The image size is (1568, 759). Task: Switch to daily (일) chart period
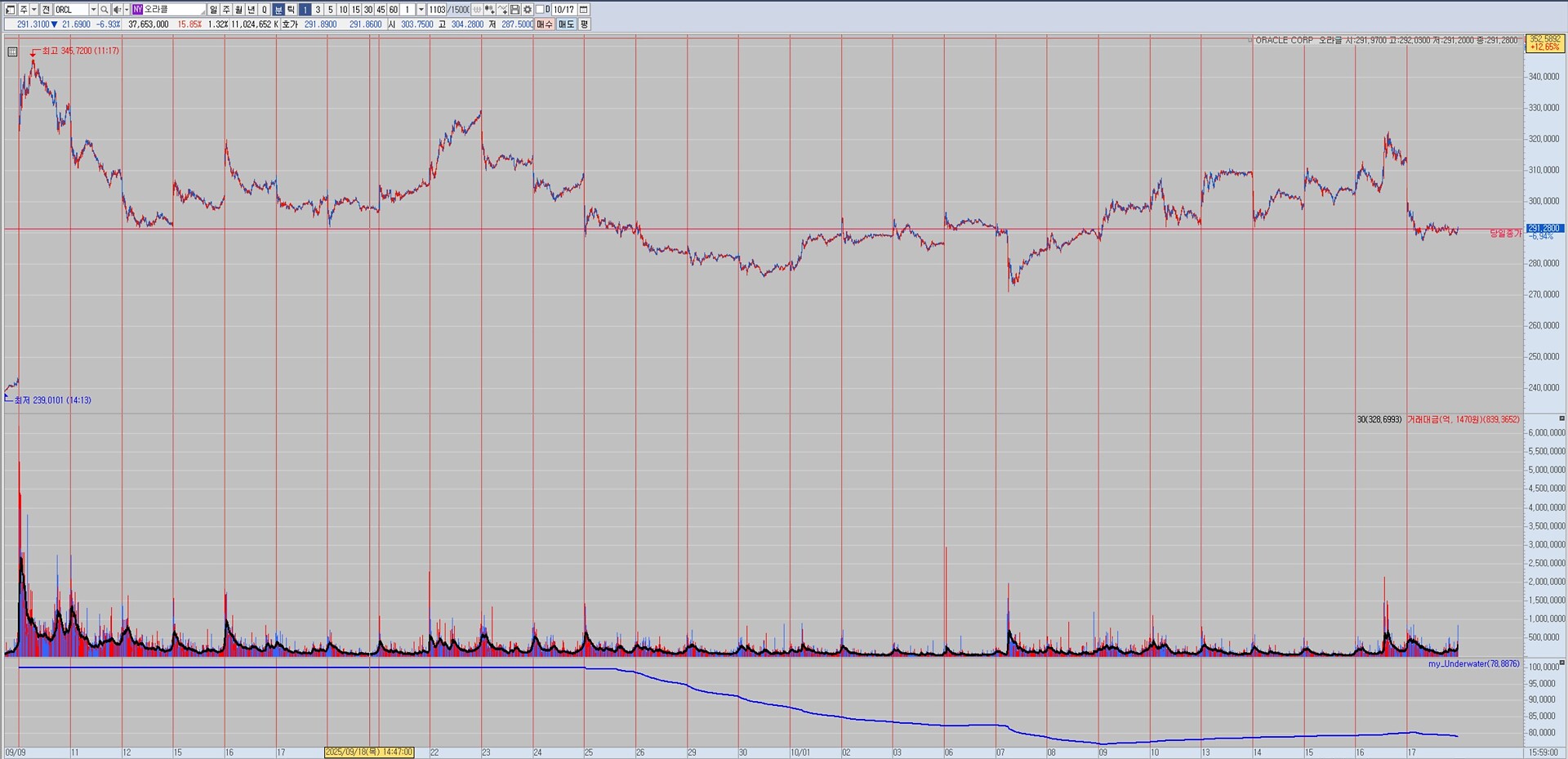213,10
